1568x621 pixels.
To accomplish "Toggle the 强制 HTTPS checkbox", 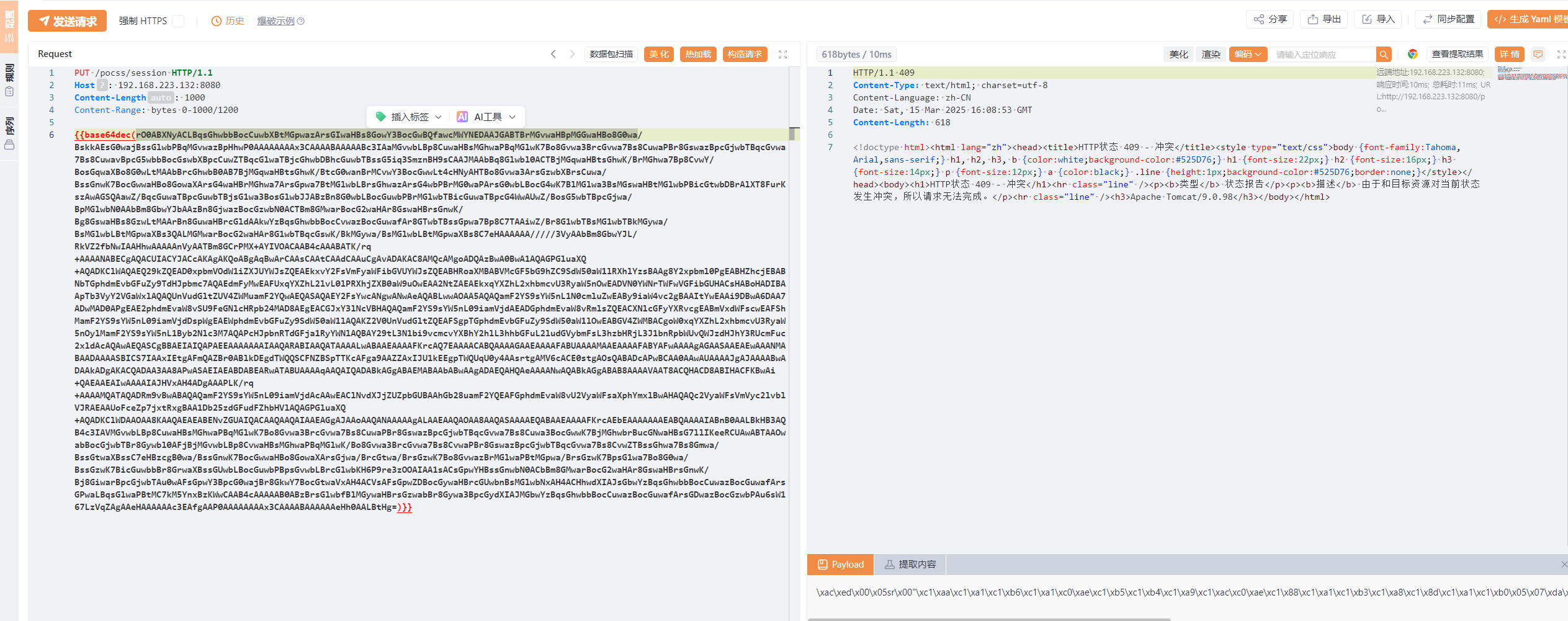I will (x=178, y=21).
